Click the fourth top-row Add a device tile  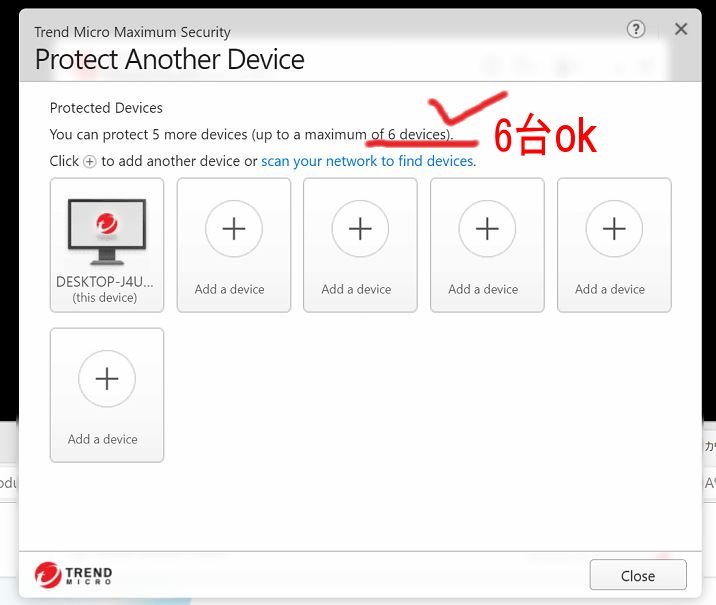coord(487,245)
